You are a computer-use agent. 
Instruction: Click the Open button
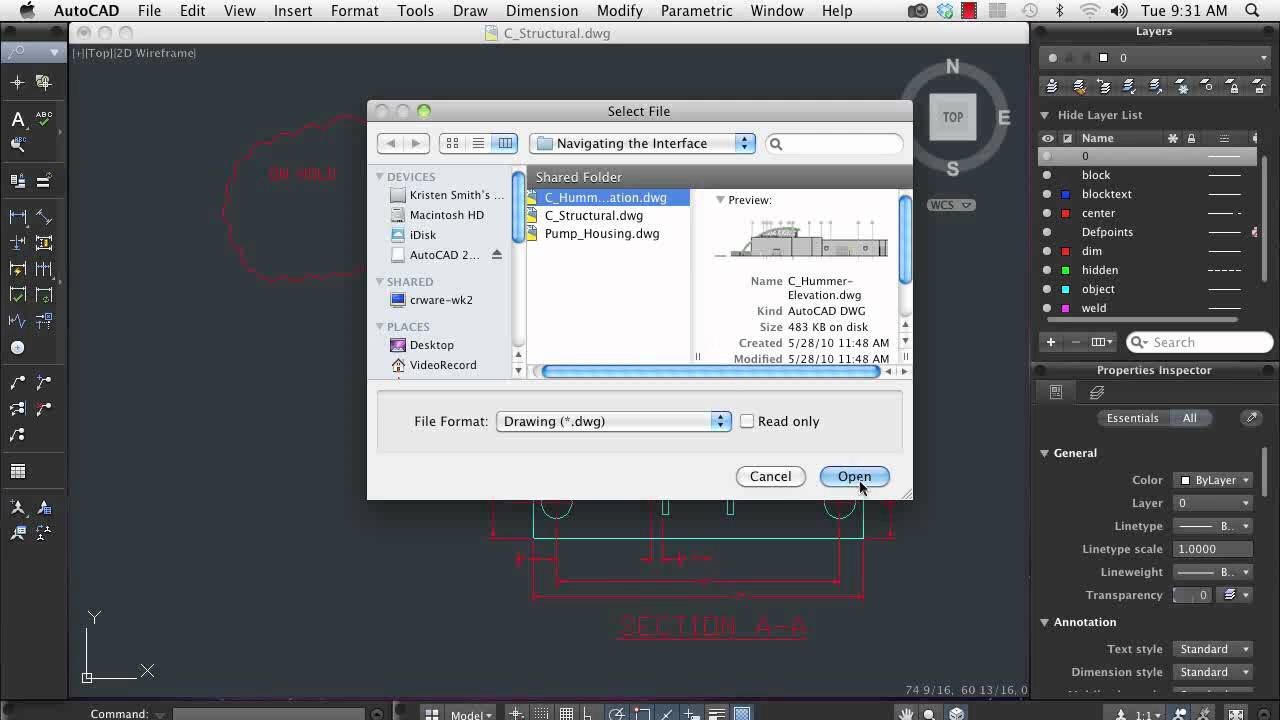click(854, 476)
